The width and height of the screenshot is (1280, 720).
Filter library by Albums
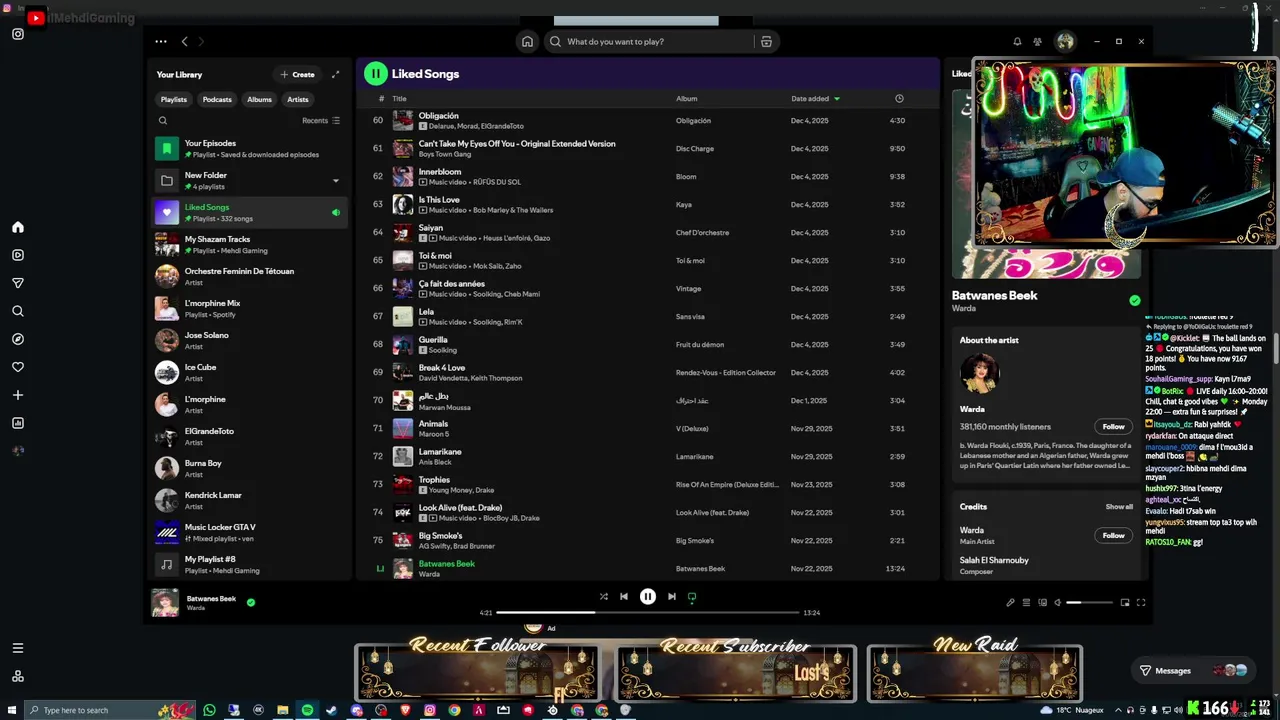[260, 99]
